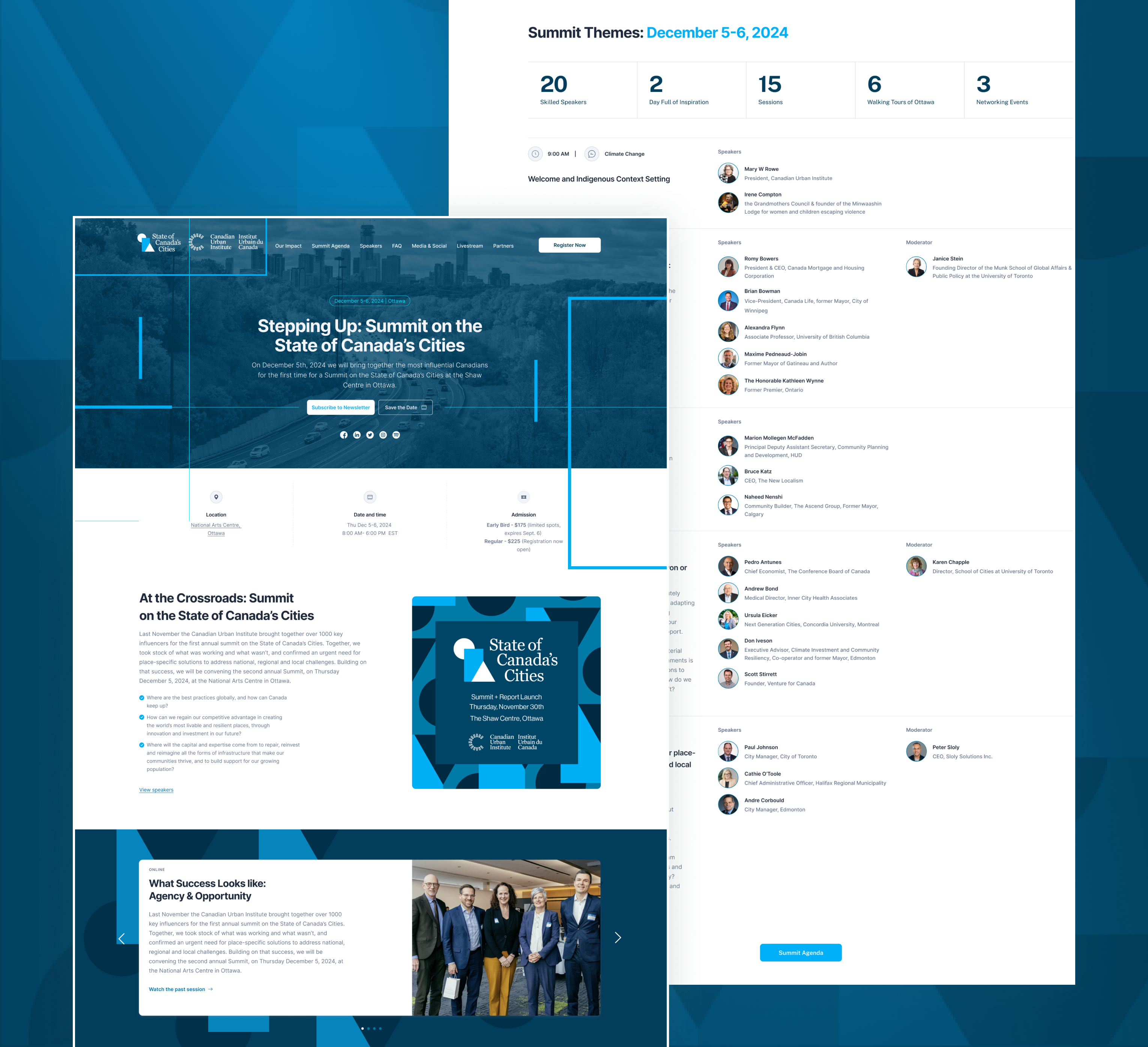The height and width of the screenshot is (1047, 1148).
Task: Select the FAQ menu item in navbar
Action: coord(396,245)
